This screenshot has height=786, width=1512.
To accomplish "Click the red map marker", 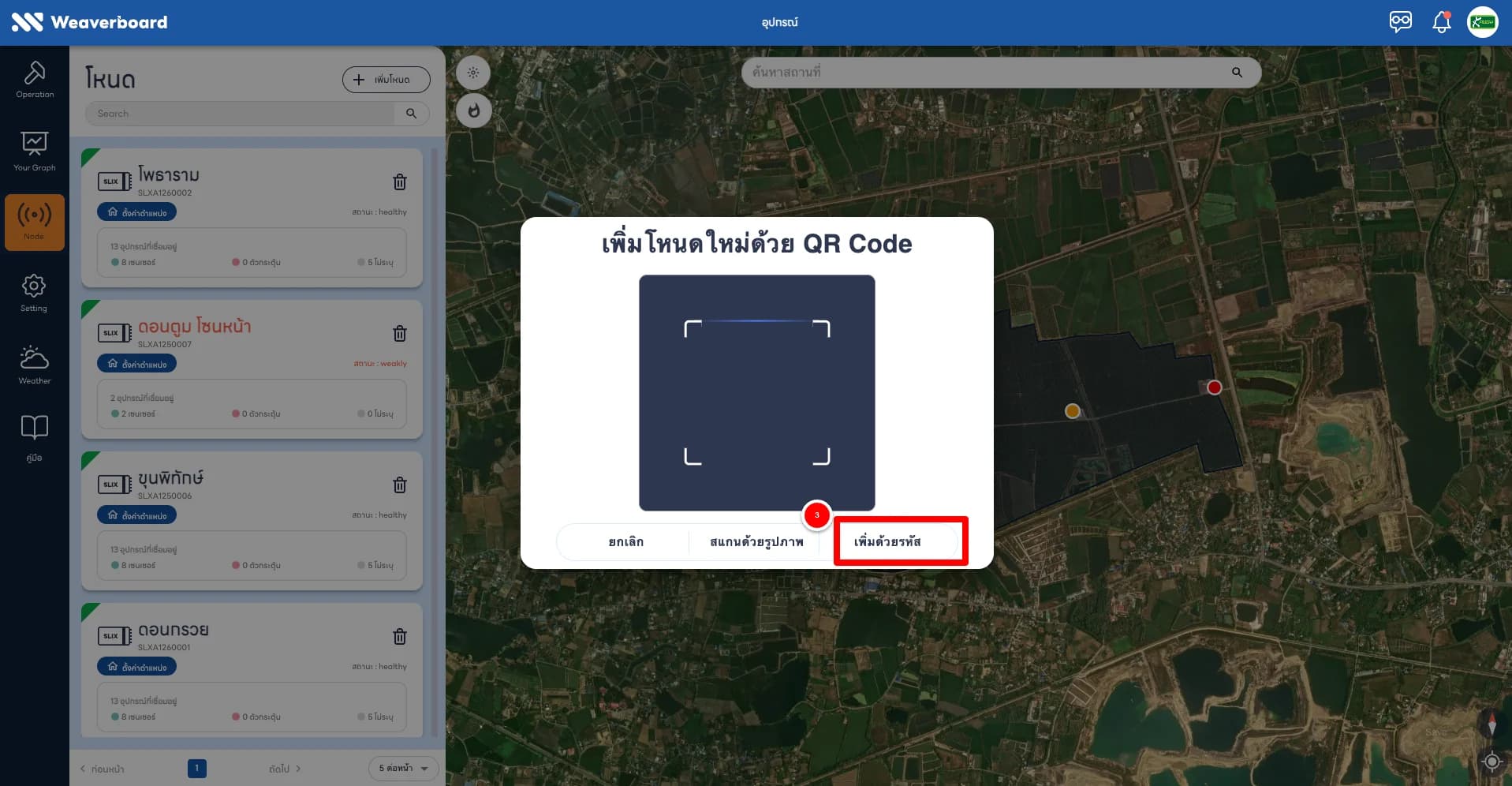I will (1215, 387).
